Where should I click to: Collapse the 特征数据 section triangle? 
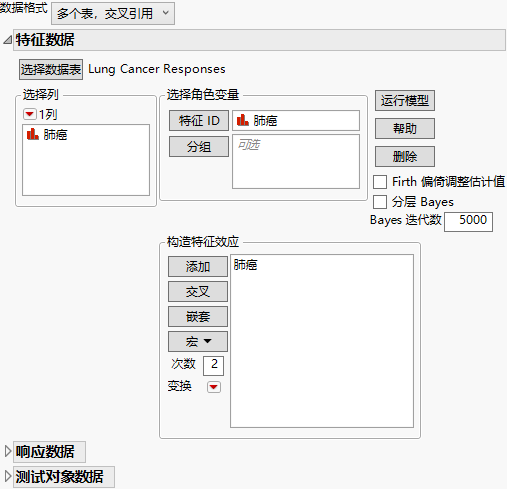pos(7,40)
